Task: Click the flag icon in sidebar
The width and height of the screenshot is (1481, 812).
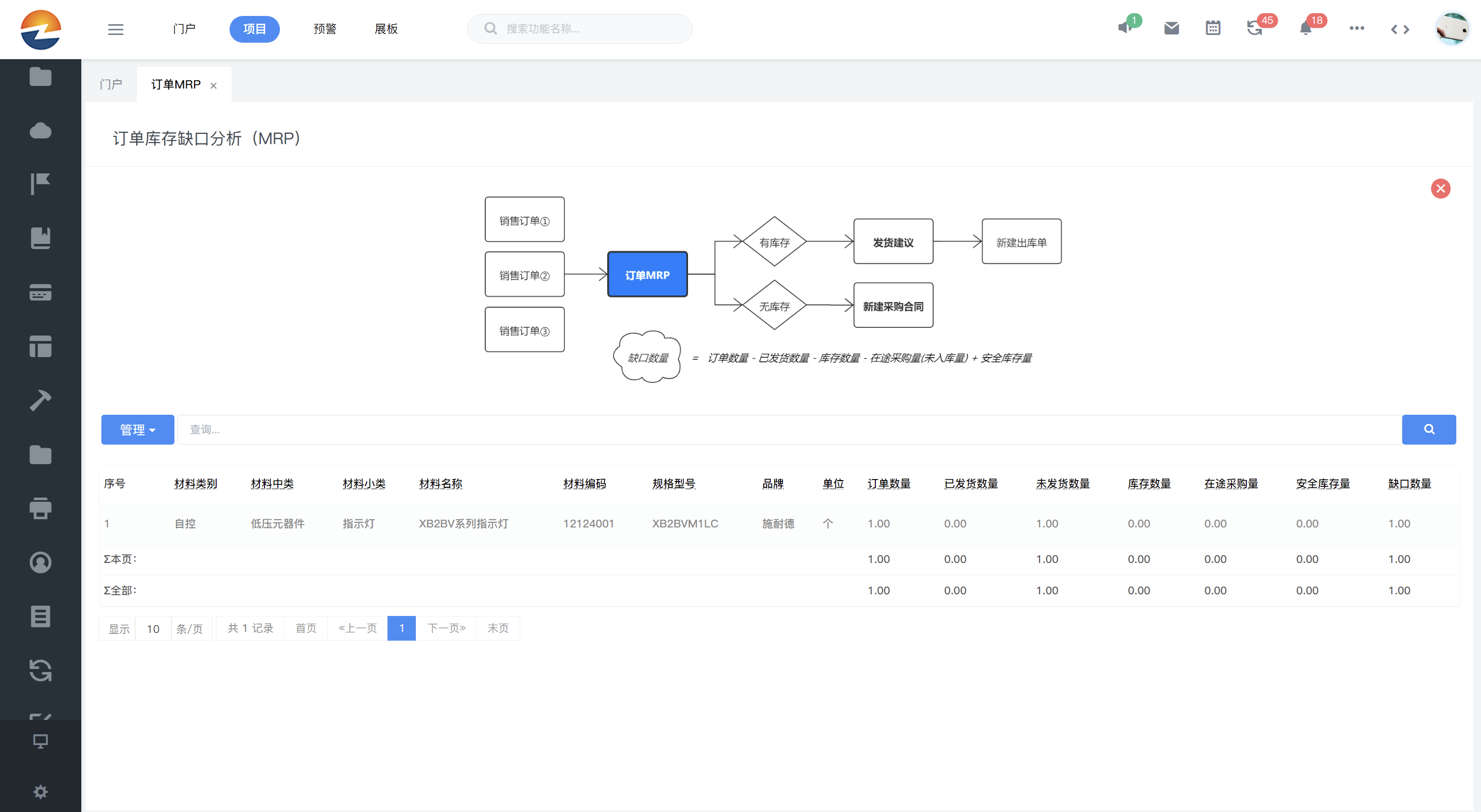Action: [40, 184]
